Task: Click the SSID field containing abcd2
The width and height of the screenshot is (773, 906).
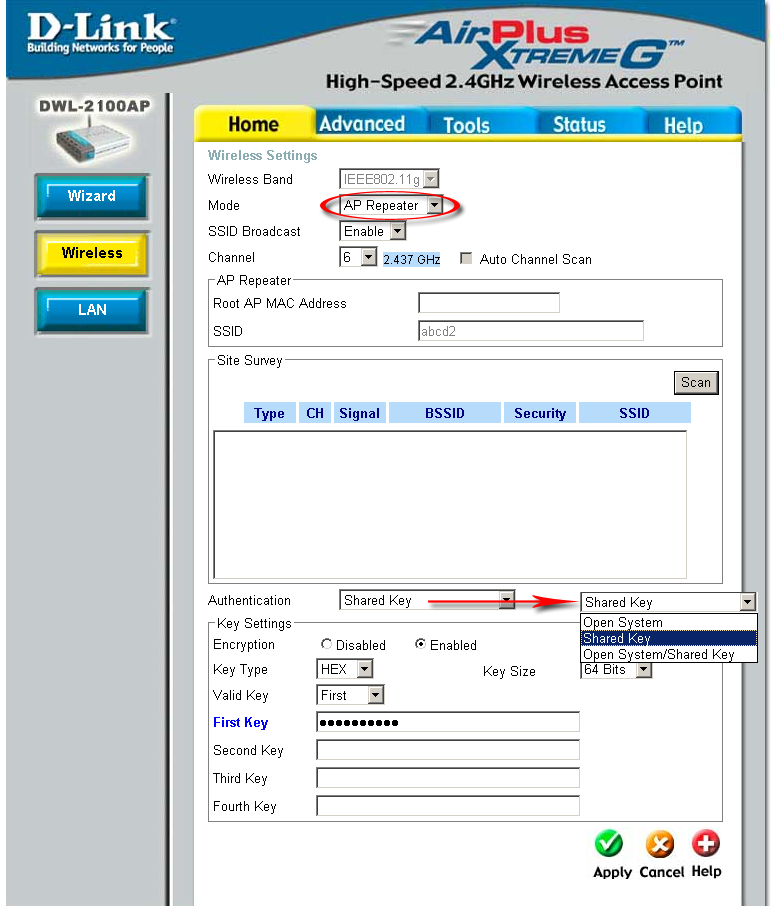Action: click(530, 331)
